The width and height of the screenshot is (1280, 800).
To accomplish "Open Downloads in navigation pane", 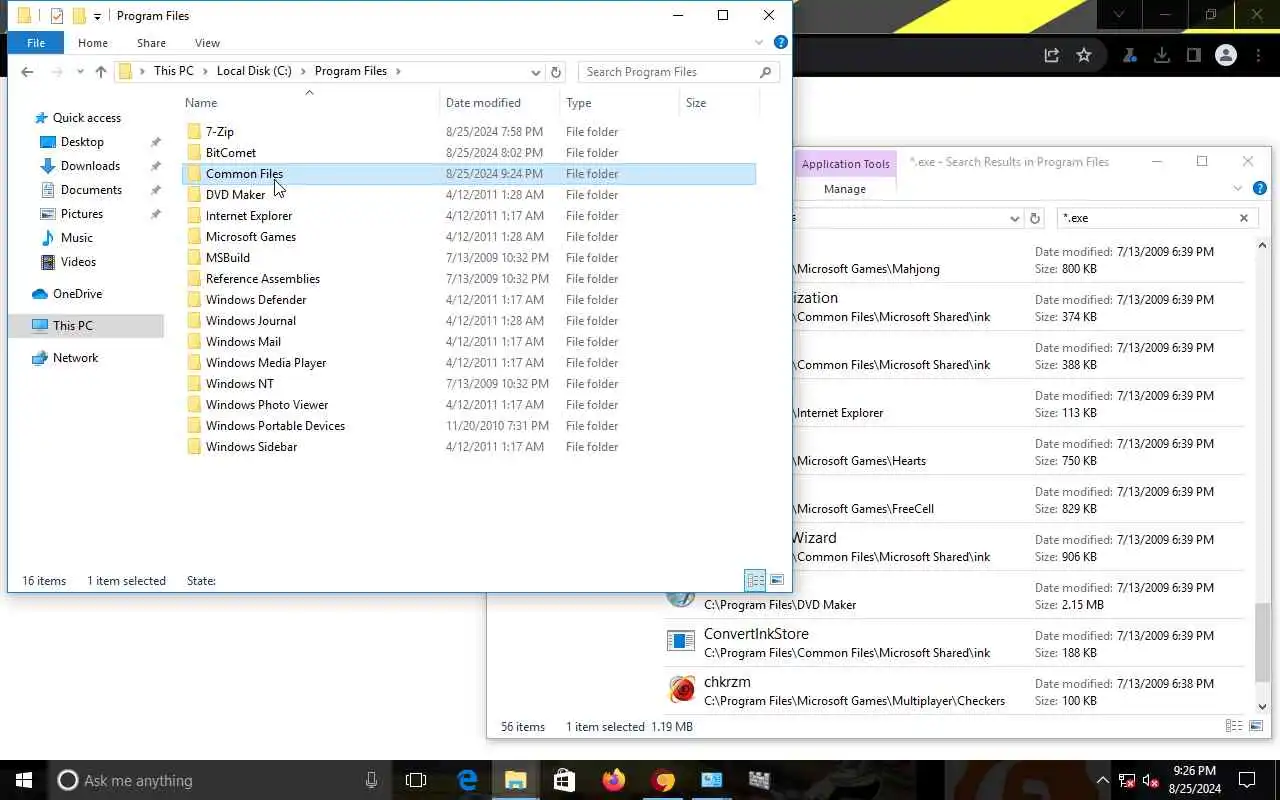I will [90, 166].
